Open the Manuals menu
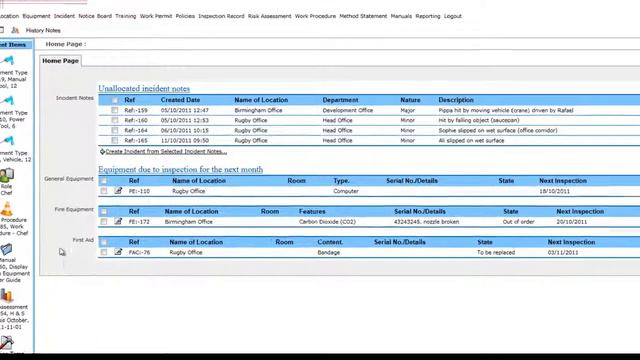Viewport: 640px width, 360px height. 401,16
